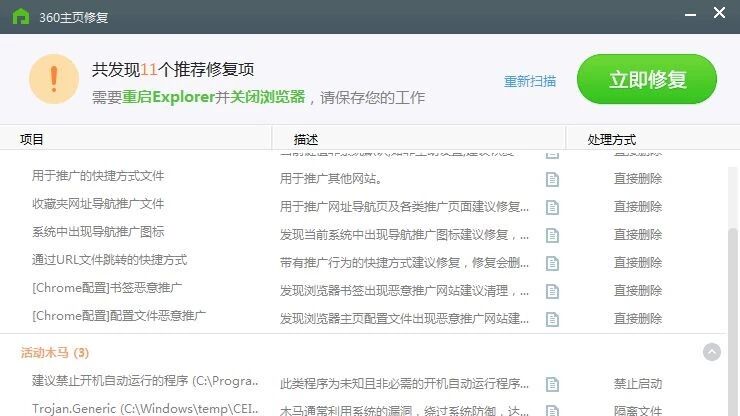Click the 描述 column header
Screen dimensions: 740x416
point(306,139)
